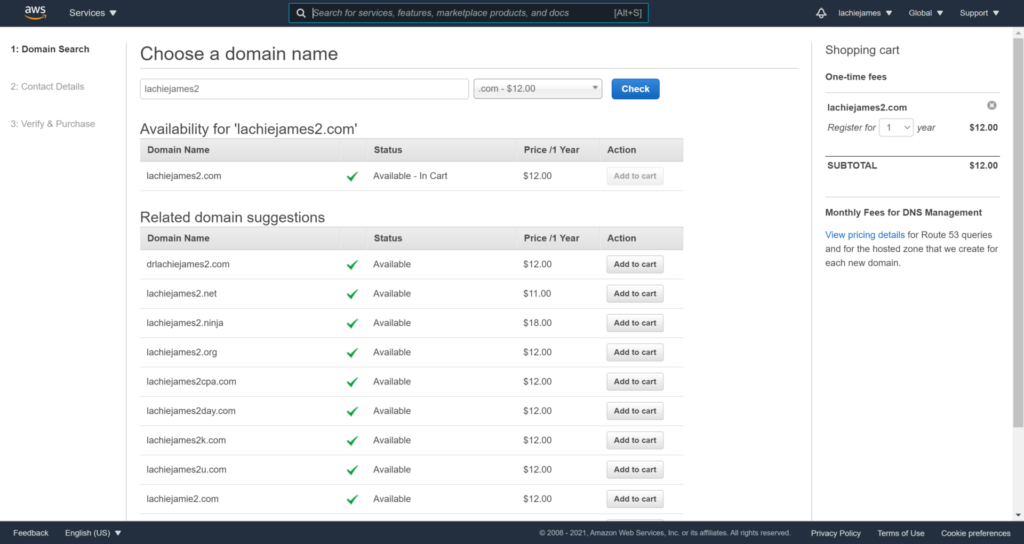This screenshot has width=1024, height=544.
Task: Select step 3: Verify & Purchase
Action: 52,123
